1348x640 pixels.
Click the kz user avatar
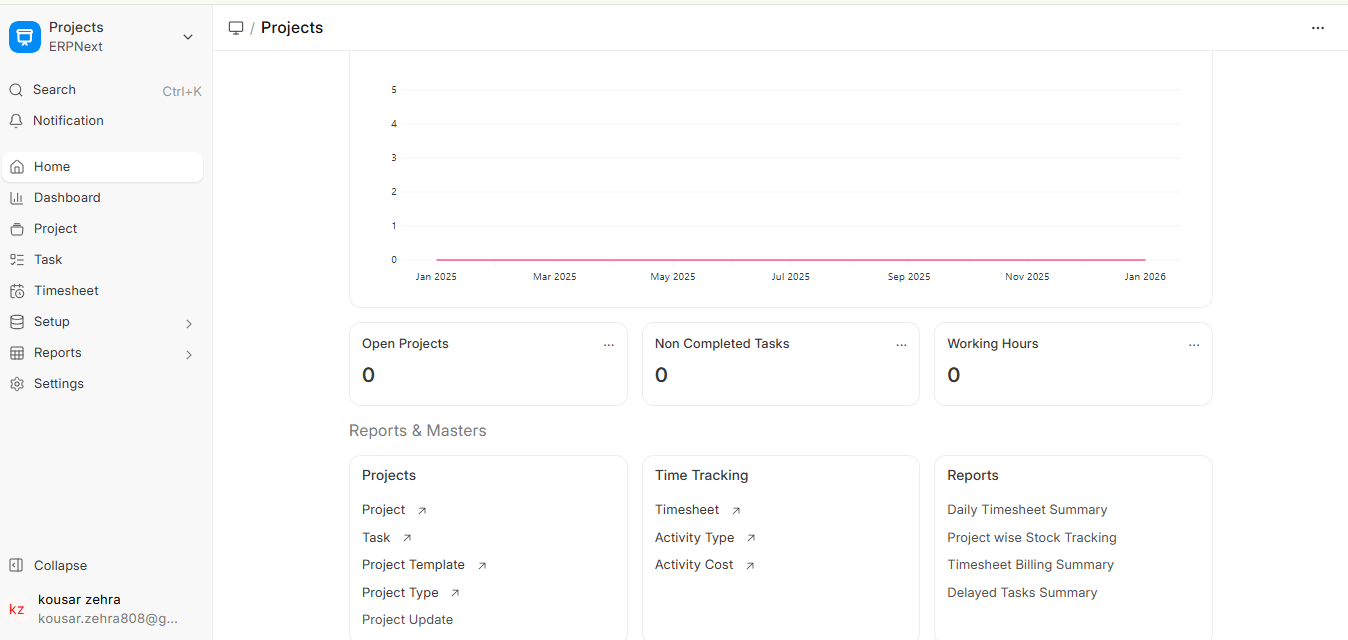17,609
